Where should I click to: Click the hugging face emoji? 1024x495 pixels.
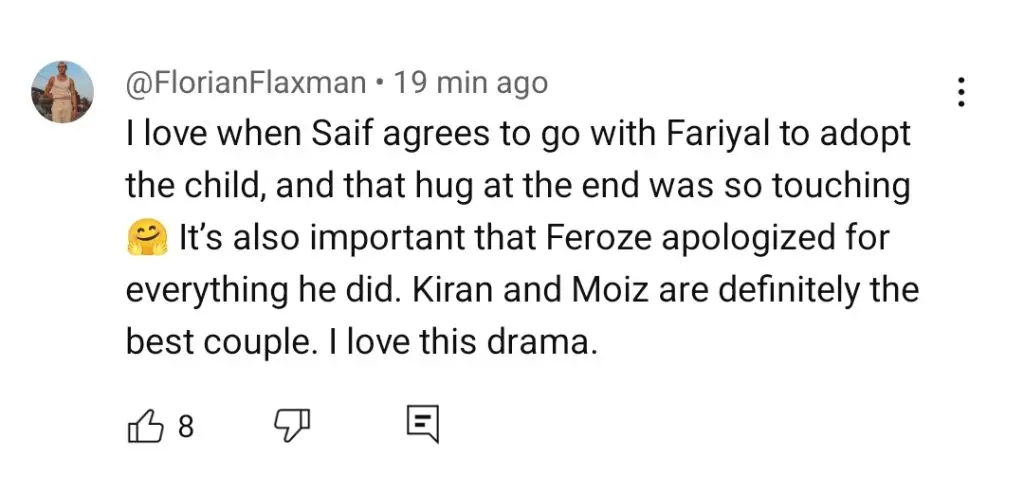tap(146, 238)
